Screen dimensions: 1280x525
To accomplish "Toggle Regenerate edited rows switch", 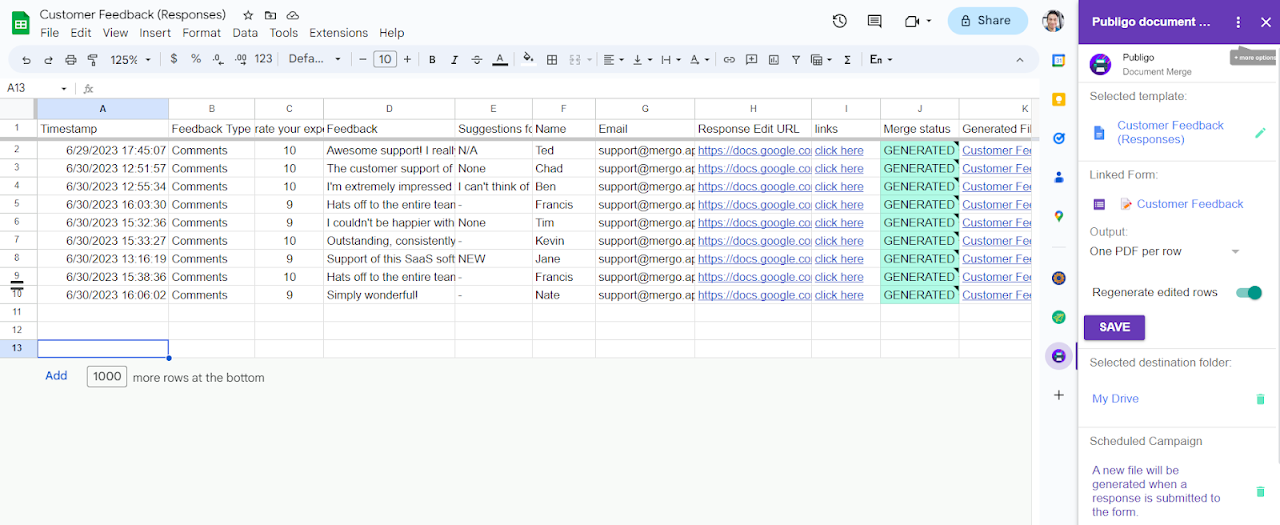I will [1249, 292].
